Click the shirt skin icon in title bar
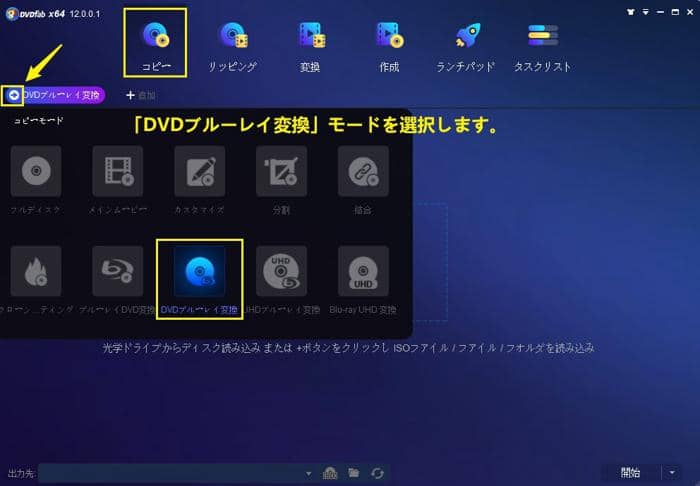Image resolution: width=700 pixels, height=486 pixels. tap(630, 12)
